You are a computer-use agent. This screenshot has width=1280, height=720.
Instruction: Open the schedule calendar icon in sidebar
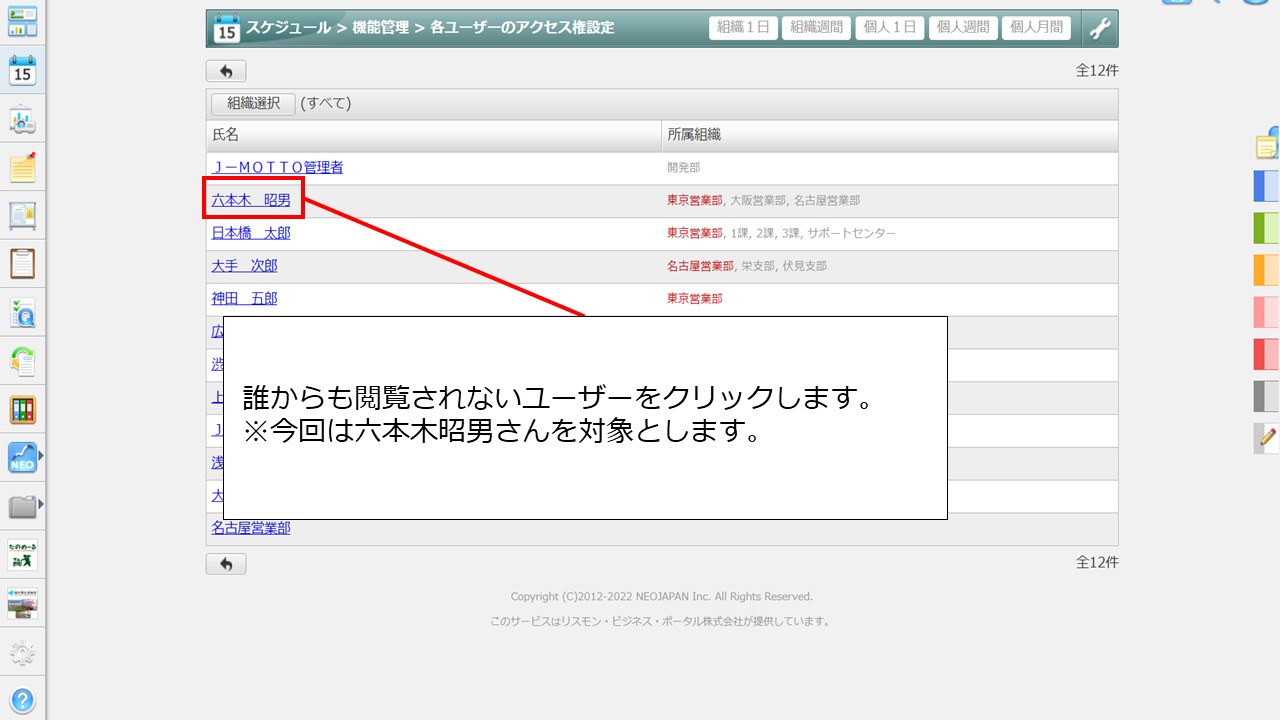(22, 71)
